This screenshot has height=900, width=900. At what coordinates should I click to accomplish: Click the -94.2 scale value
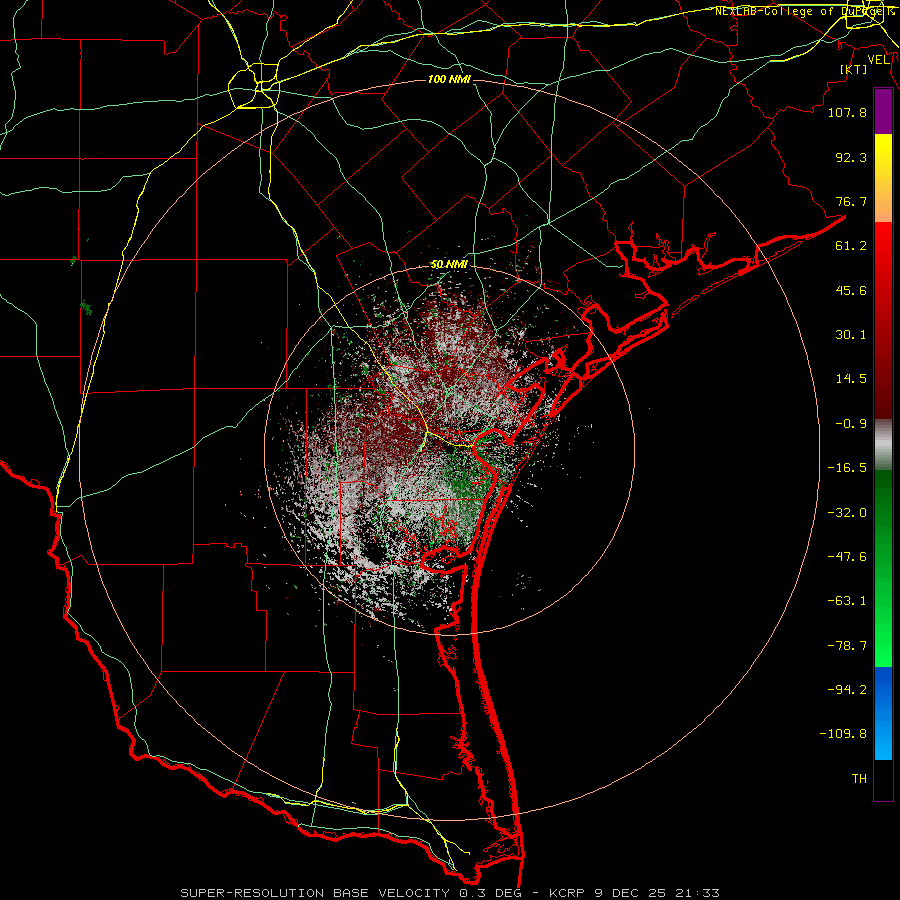pyautogui.click(x=847, y=690)
